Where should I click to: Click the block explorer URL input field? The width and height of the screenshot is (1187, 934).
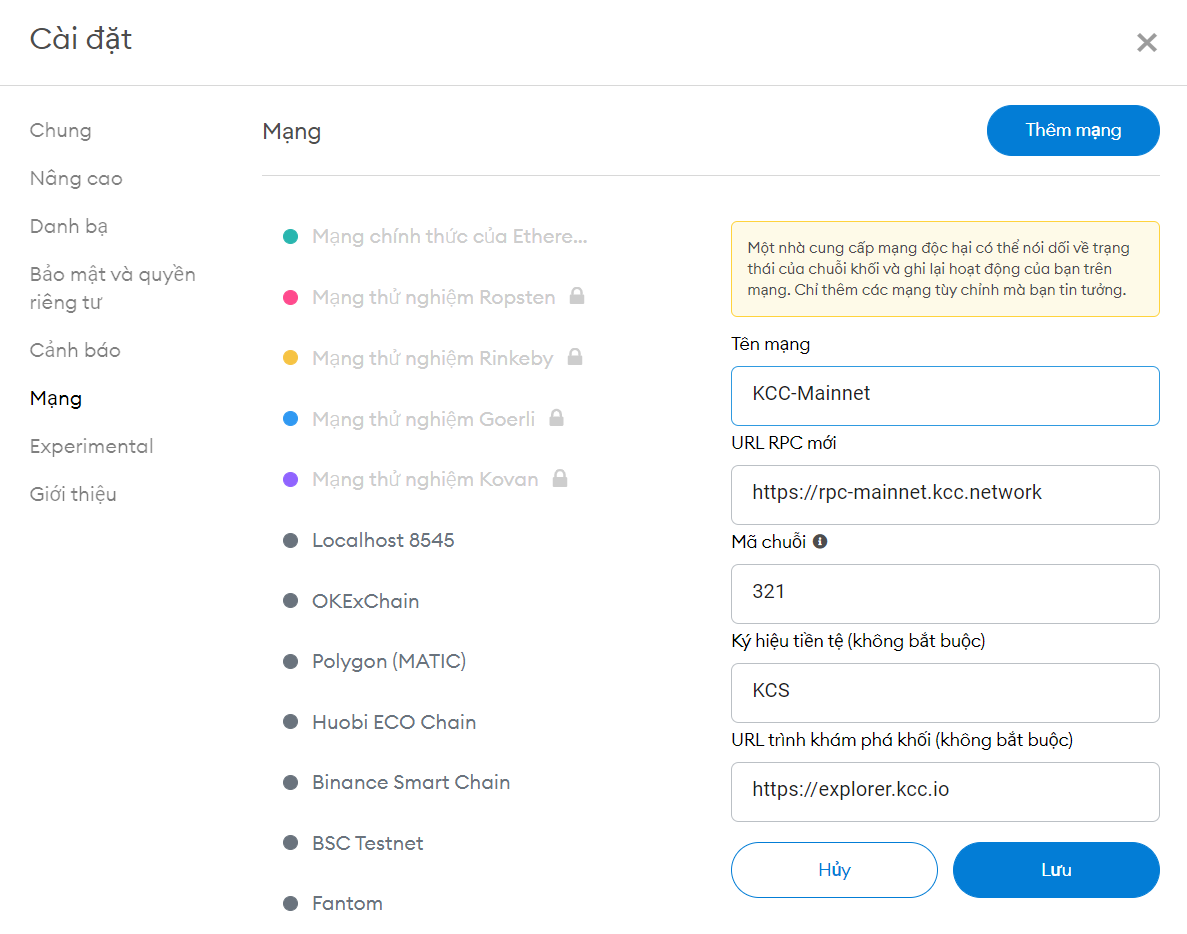click(945, 792)
